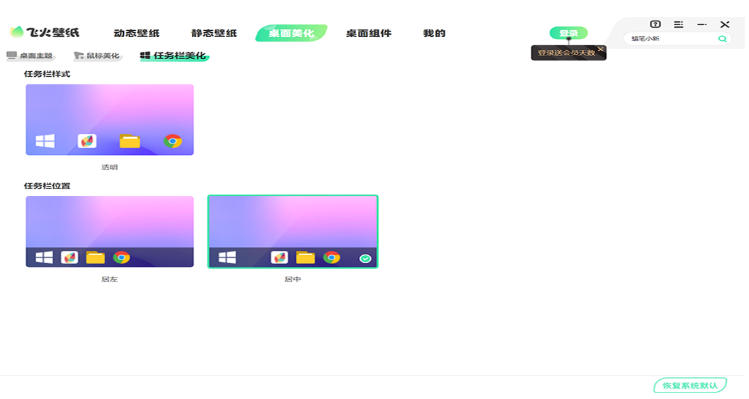
Task: Click the 居左 caption label
Action: click(x=110, y=279)
